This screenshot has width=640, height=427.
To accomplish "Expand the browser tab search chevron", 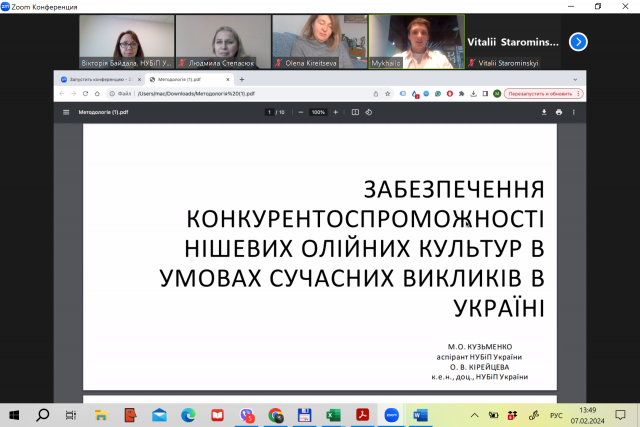I will click(575, 80).
